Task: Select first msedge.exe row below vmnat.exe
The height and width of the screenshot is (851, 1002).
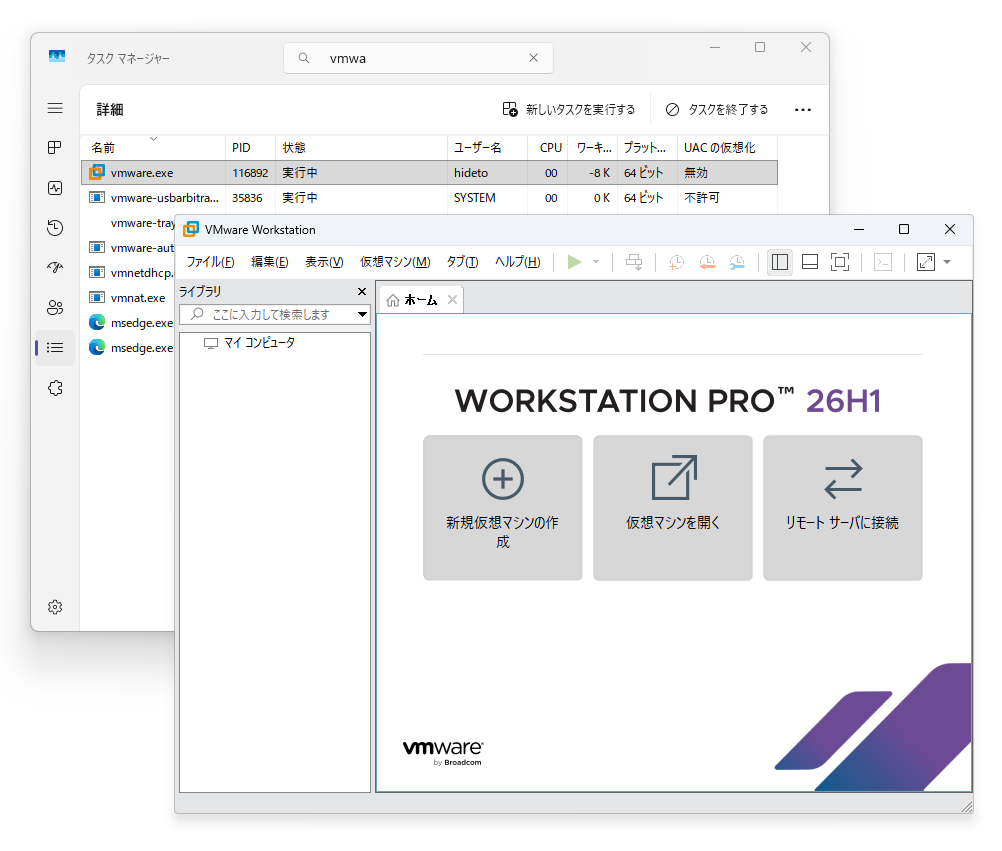Action: click(128, 323)
